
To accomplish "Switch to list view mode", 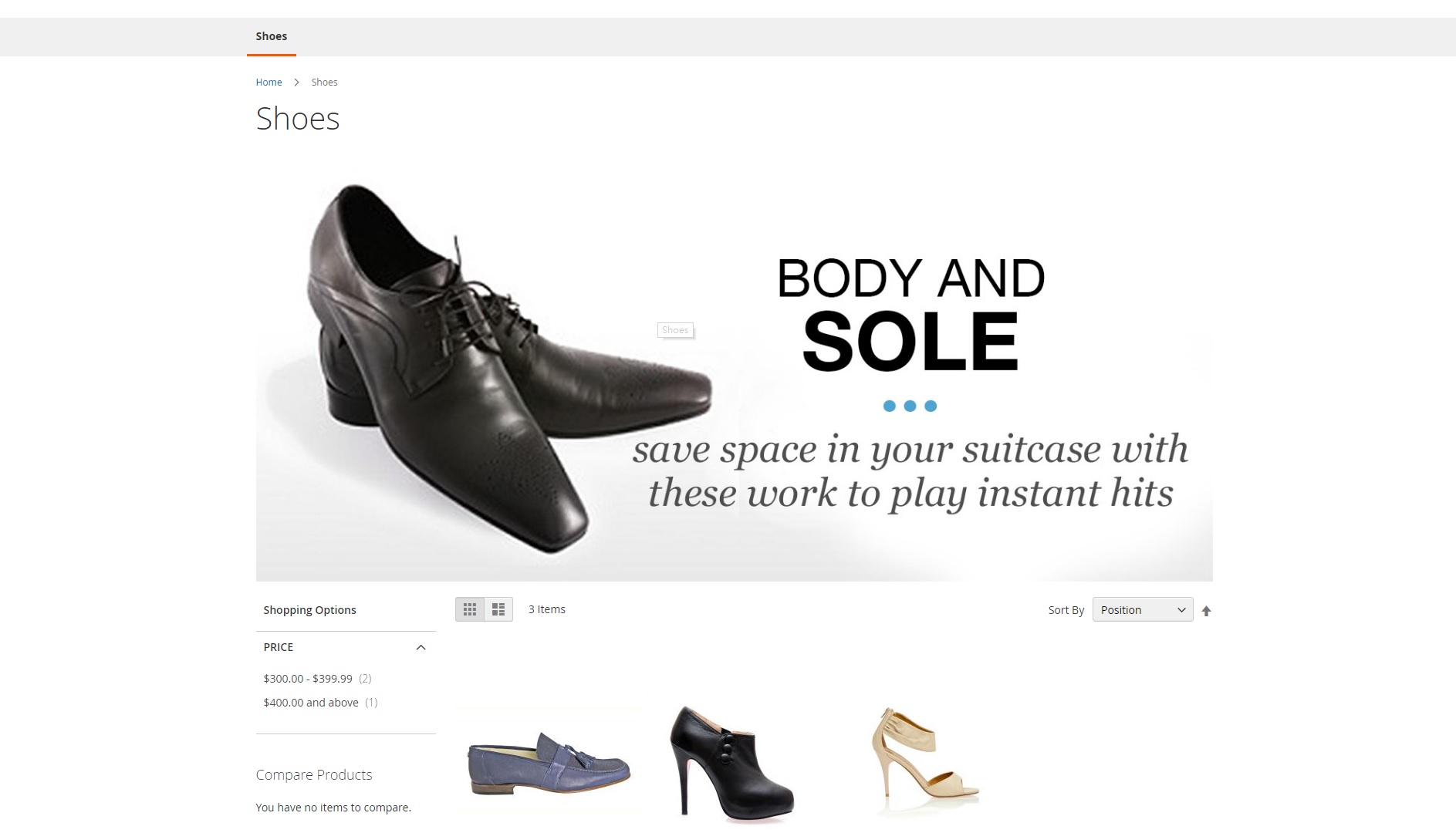I will click(498, 609).
